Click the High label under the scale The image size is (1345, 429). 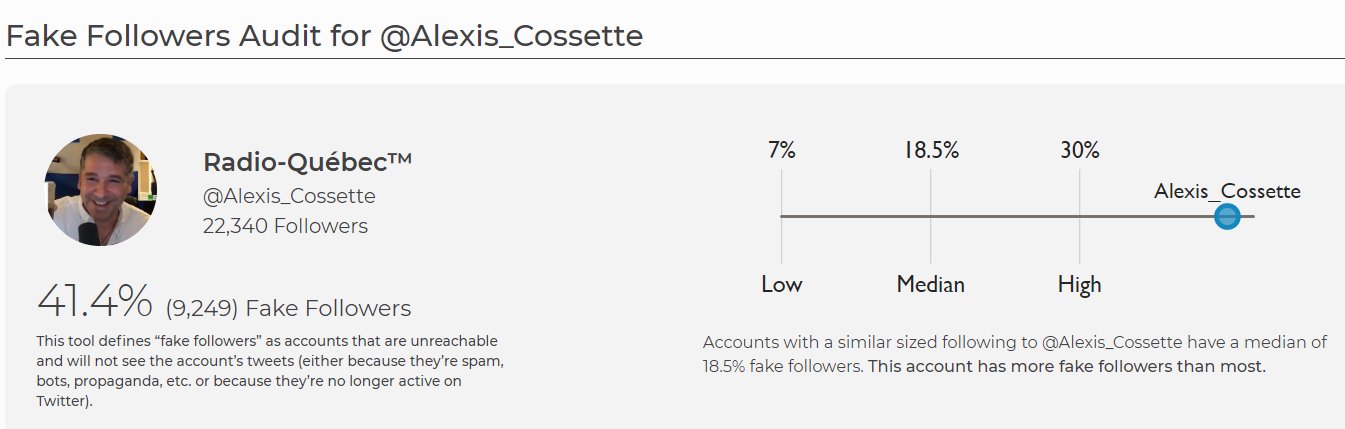point(1079,284)
